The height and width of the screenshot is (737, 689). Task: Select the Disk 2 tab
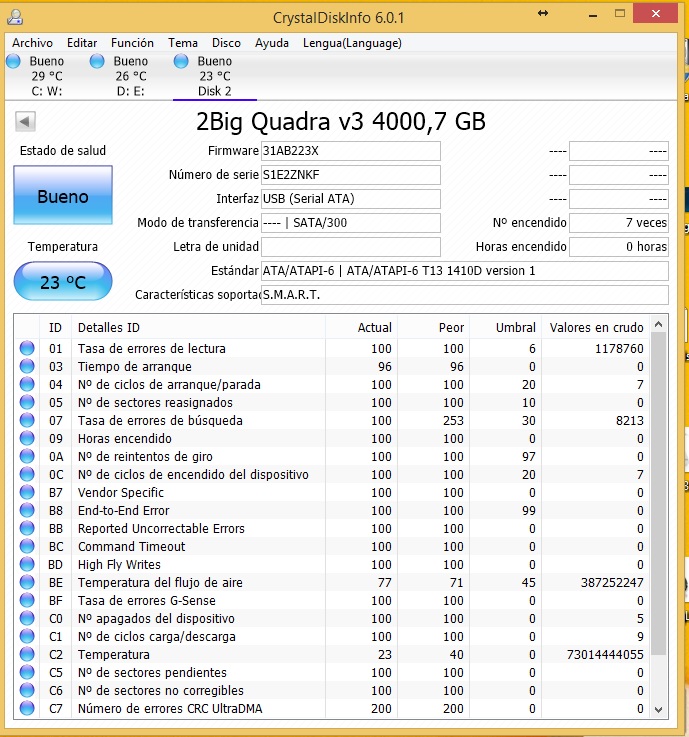click(215, 76)
